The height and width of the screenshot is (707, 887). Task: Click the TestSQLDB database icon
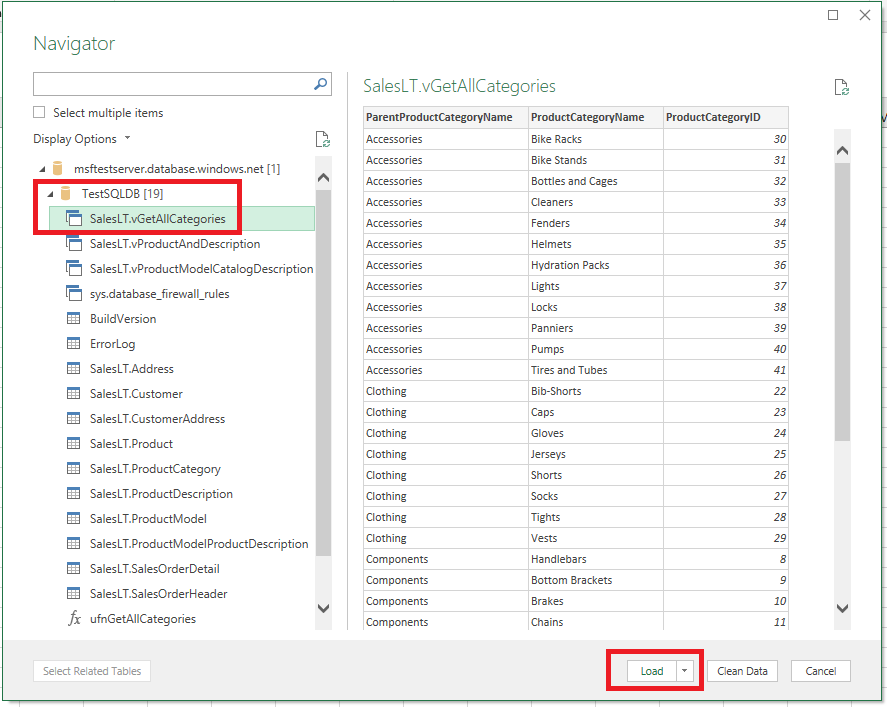click(65, 193)
